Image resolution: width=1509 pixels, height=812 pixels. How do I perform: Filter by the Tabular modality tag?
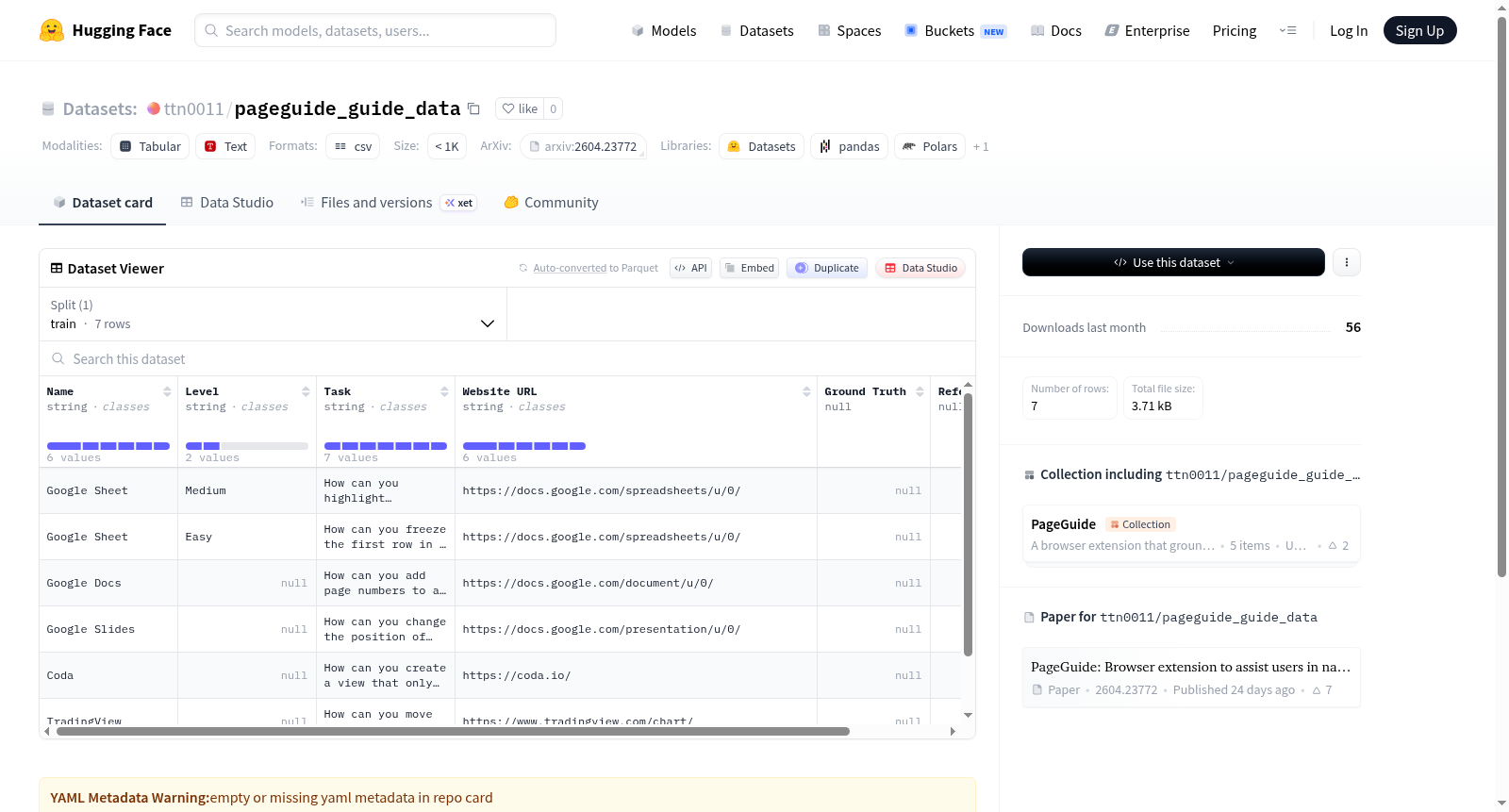[150, 146]
